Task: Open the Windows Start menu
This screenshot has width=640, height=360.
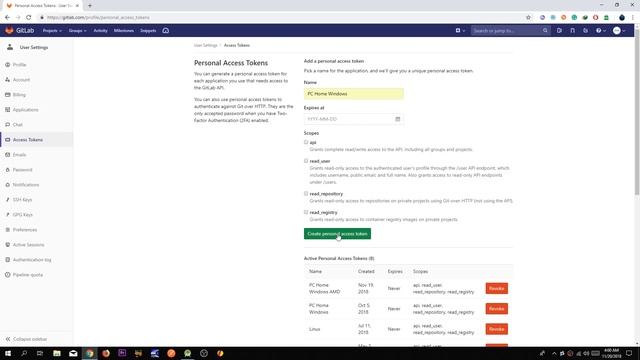Action: [8, 353]
